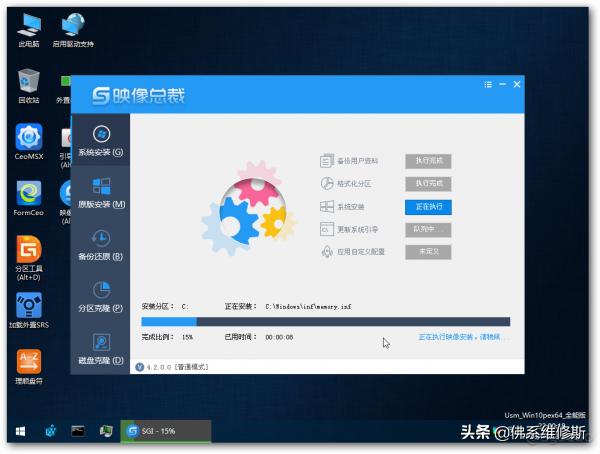Close the 映像总裁 window

coord(517,84)
